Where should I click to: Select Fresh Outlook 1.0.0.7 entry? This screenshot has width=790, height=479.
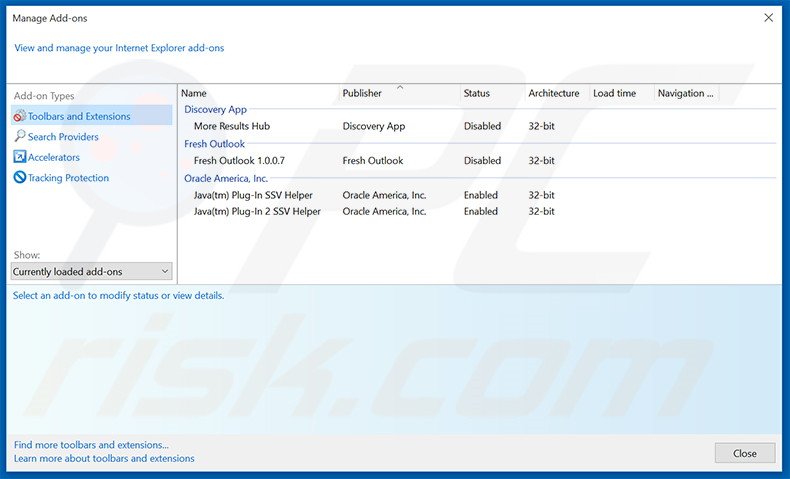pyautogui.click(x=239, y=160)
